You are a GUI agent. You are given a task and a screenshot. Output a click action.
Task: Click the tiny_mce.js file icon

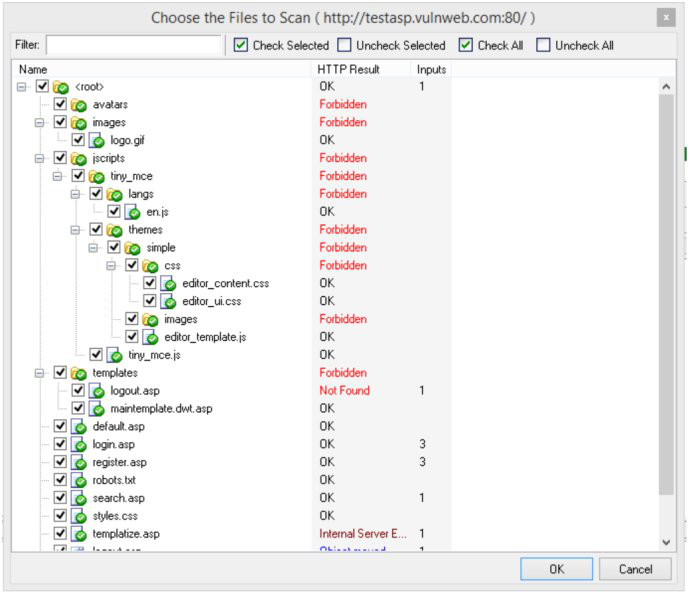click(114, 356)
